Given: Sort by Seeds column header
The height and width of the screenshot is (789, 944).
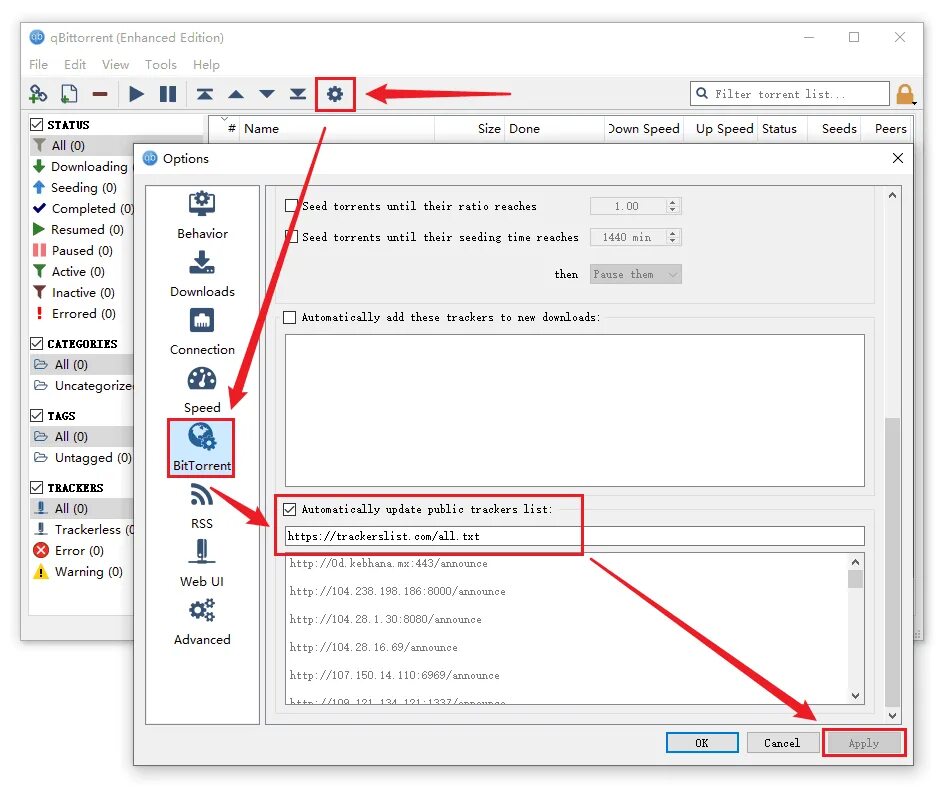Looking at the screenshot, I should click(833, 129).
